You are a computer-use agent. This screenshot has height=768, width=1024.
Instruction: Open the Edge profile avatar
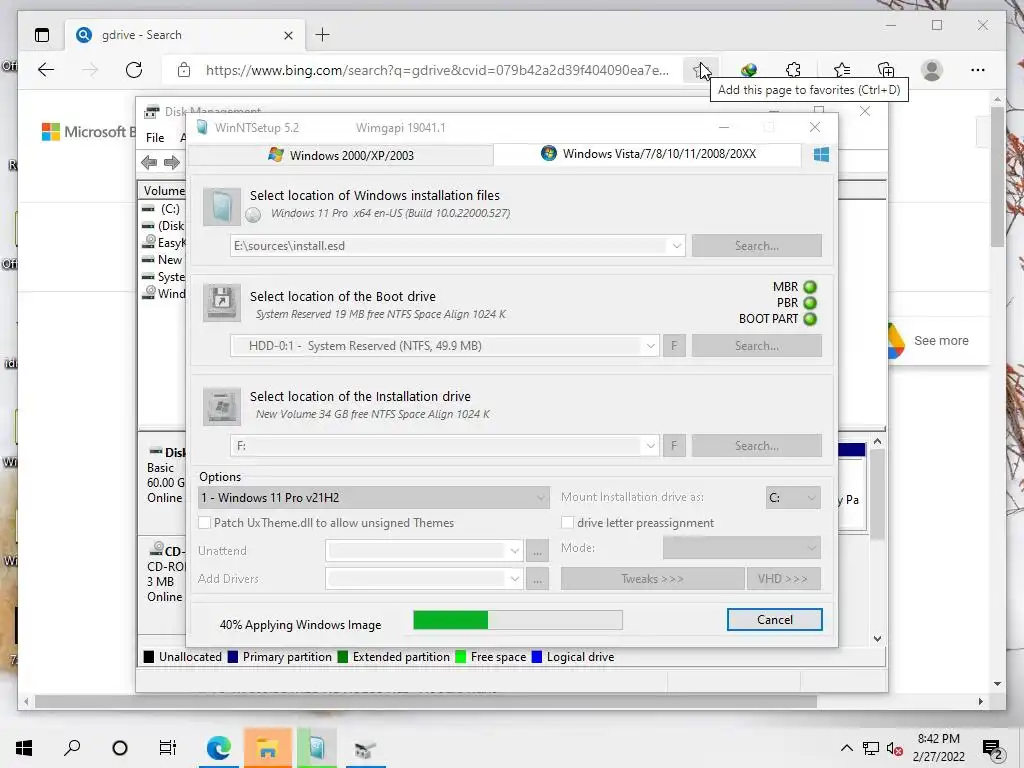(931, 70)
